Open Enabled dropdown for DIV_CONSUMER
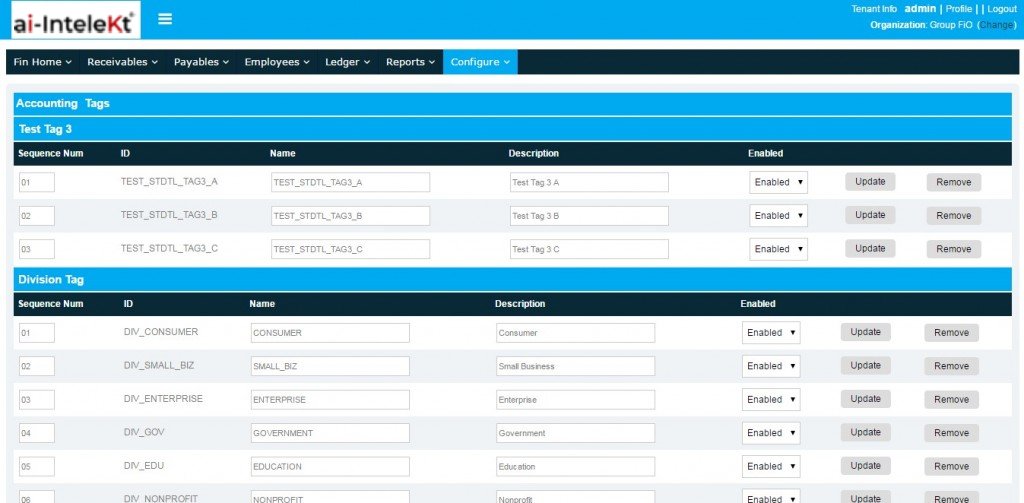 (x=771, y=333)
